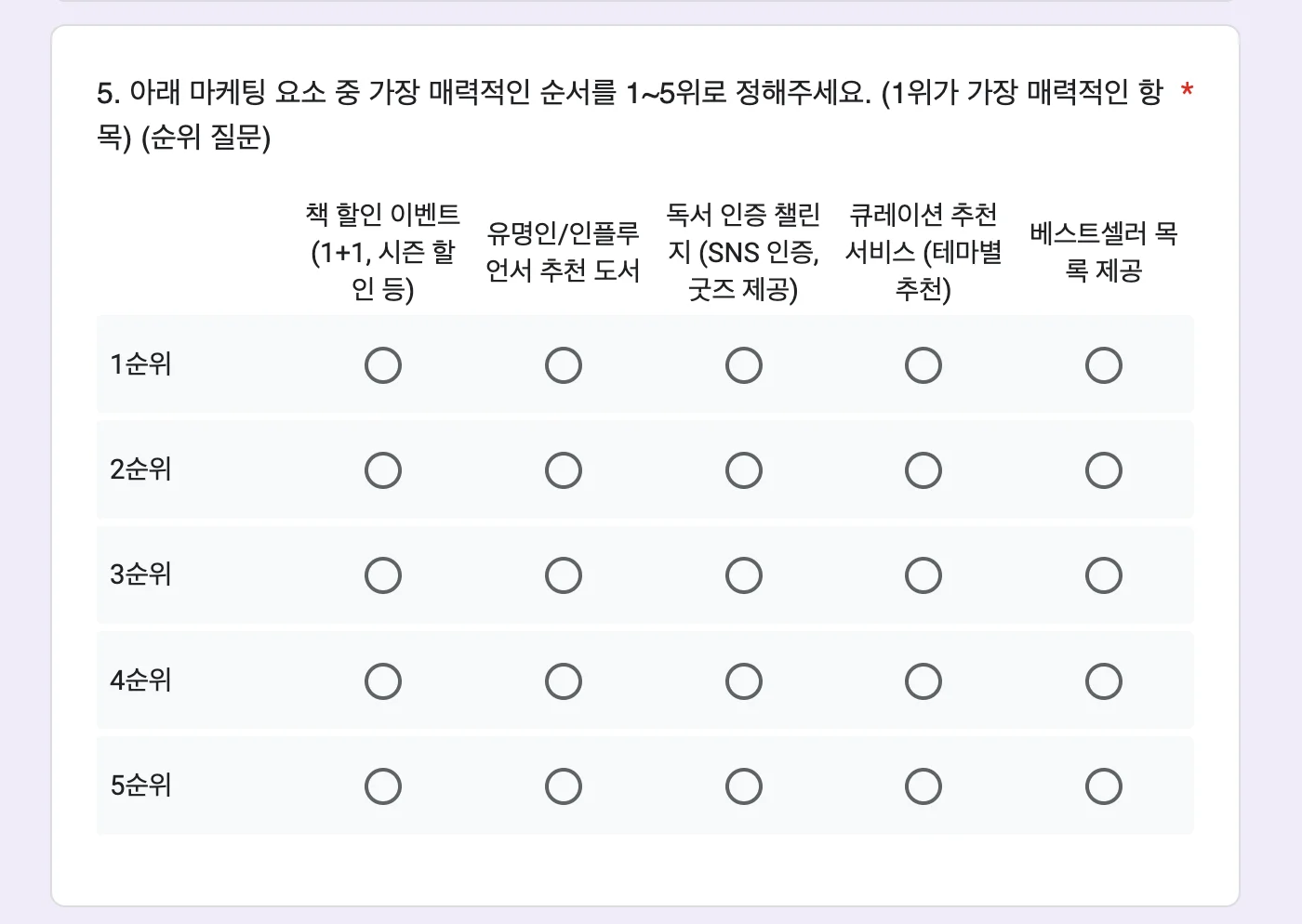Rank 책 할인 이벤트 as 5순위

[382, 785]
